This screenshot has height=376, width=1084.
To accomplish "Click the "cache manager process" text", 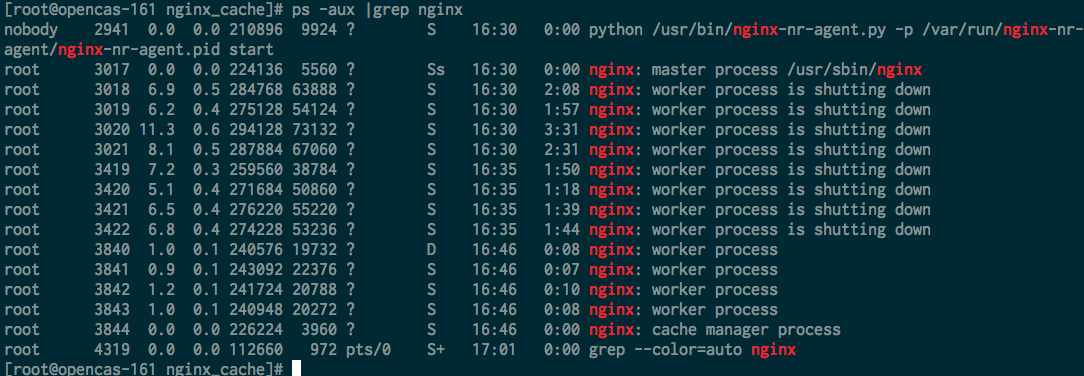I will (x=746, y=330).
